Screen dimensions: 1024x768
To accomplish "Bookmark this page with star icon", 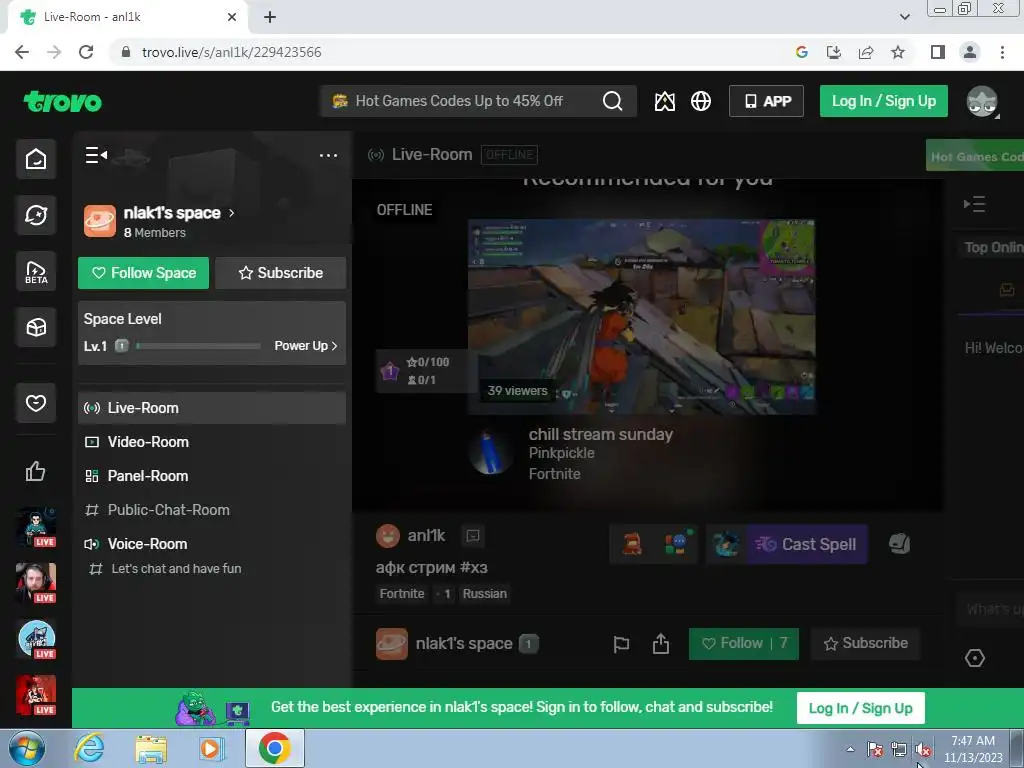I will click(898, 52).
